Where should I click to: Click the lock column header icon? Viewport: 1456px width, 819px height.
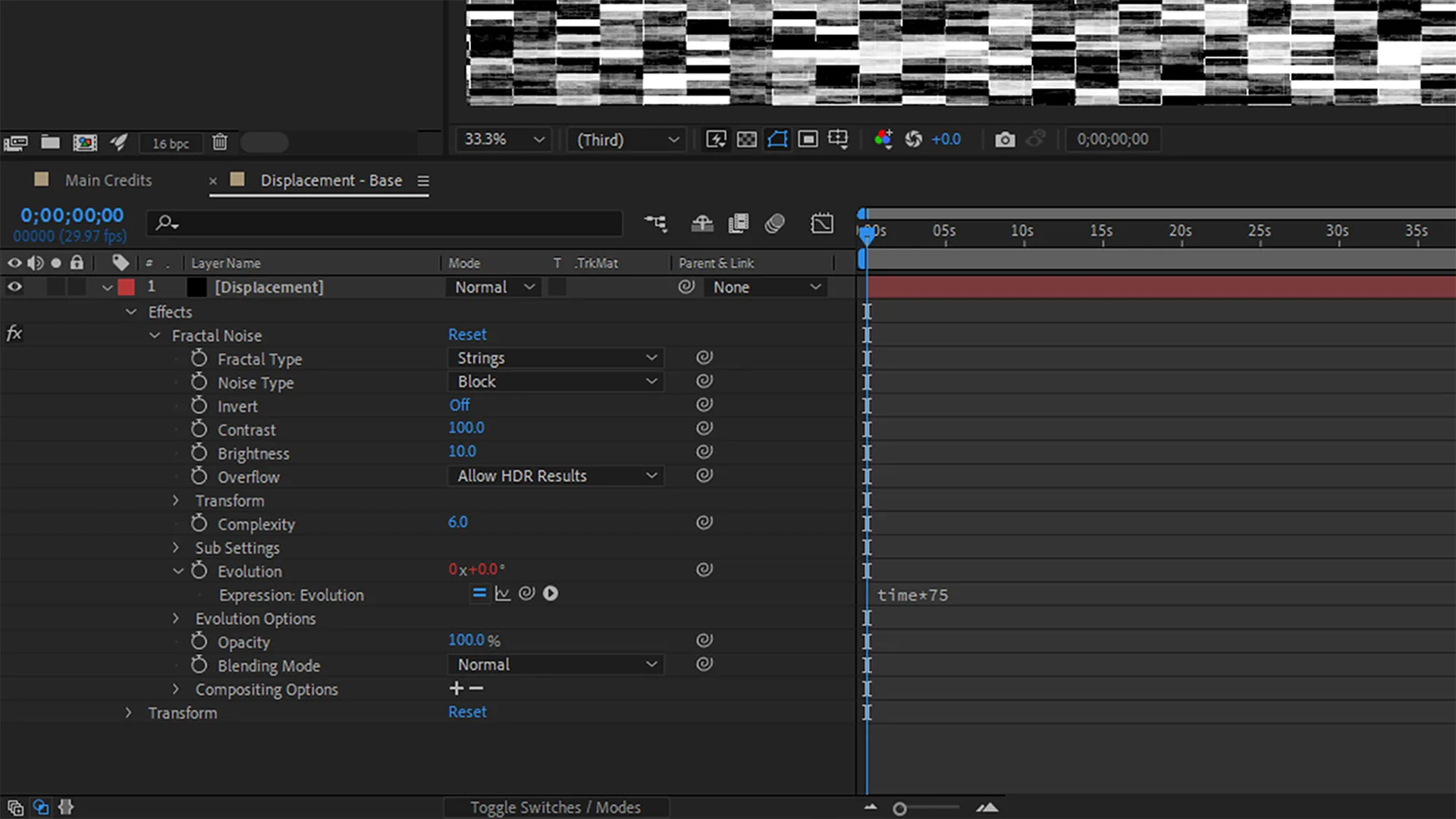click(x=77, y=262)
